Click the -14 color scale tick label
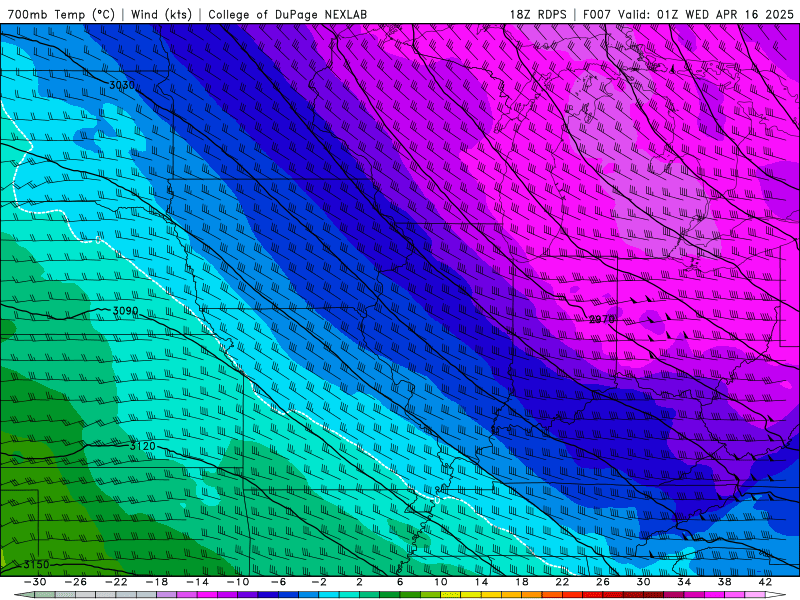The height and width of the screenshot is (600, 800). (197, 582)
